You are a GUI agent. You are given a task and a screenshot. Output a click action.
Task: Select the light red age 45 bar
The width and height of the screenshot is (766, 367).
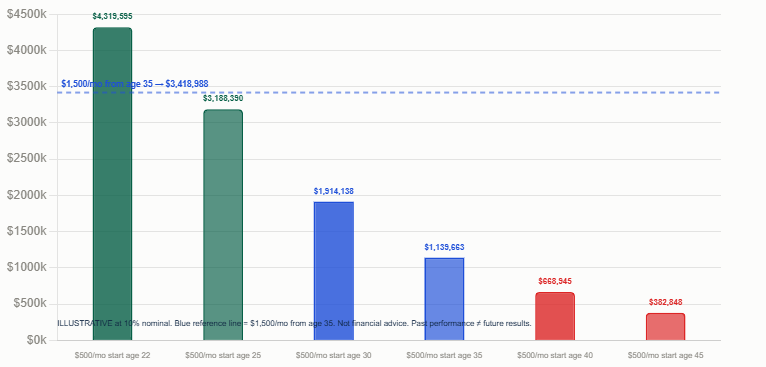coord(665,326)
